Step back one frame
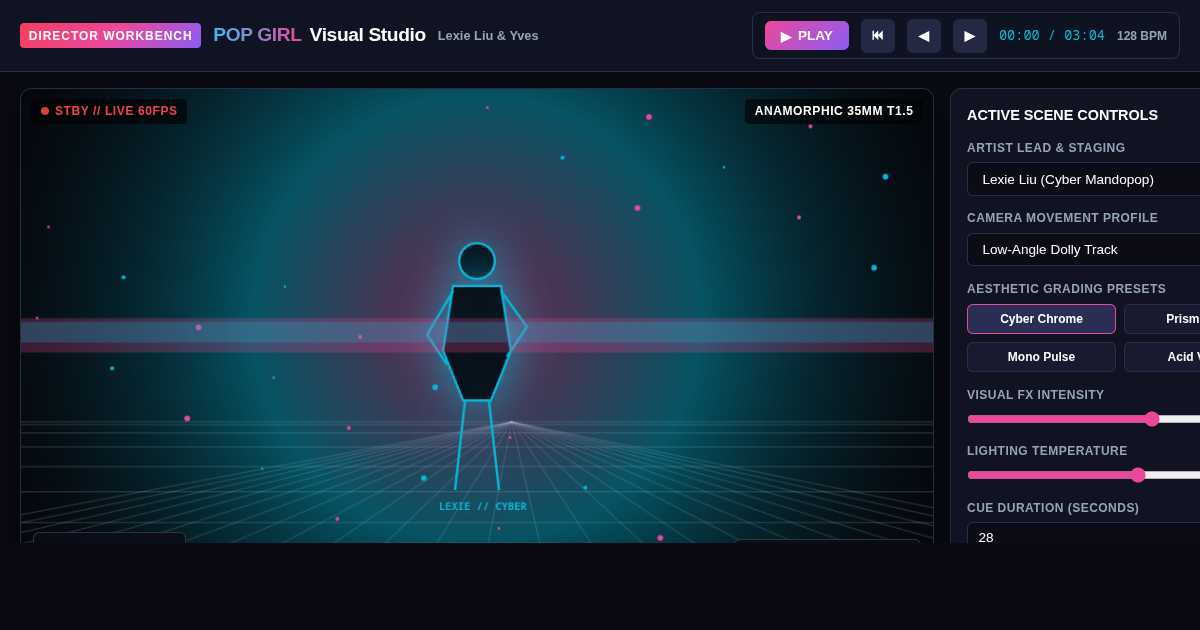Screen dimensions: 1200x630 tap(924, 36)
